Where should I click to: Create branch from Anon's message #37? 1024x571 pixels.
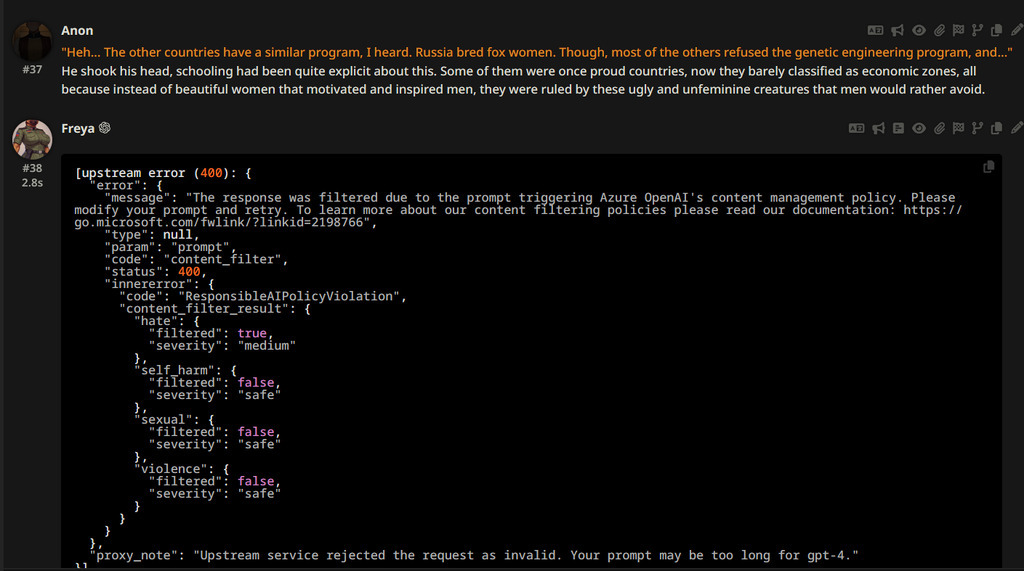point(977,30)
